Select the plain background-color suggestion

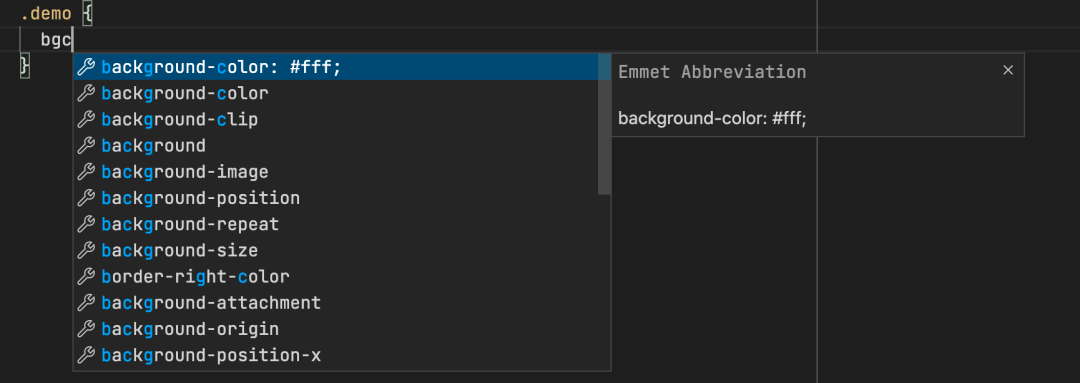coord(336,93)
